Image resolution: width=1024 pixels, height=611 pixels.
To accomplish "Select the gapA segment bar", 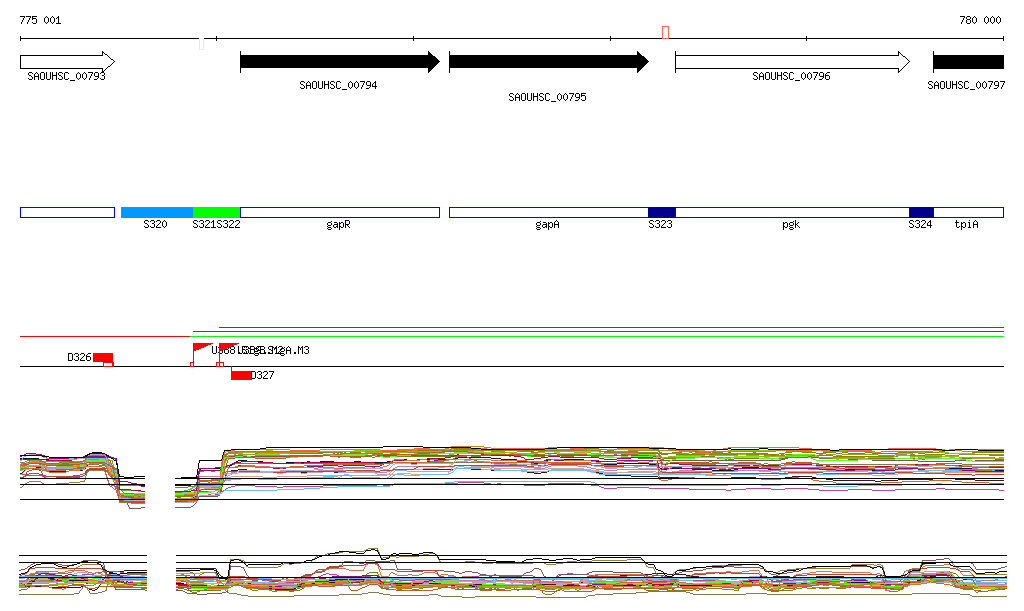I will point(547,212).
